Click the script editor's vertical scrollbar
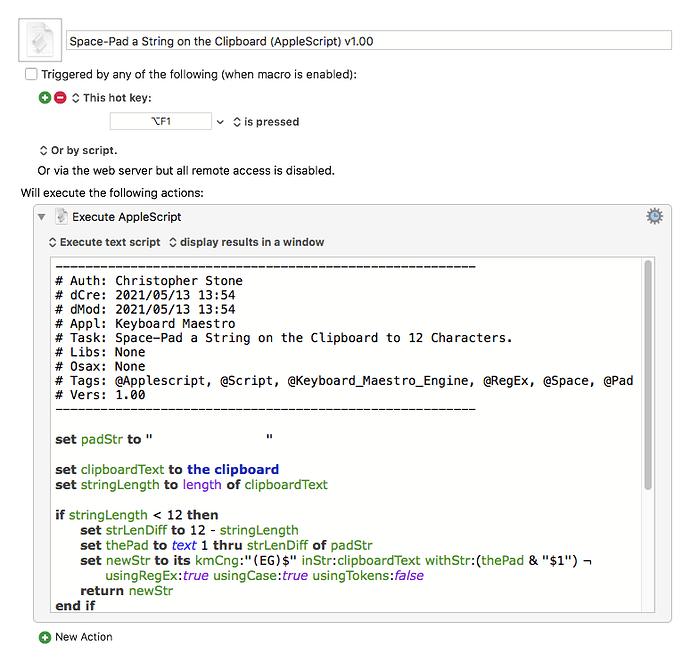 tap(648, 380)
